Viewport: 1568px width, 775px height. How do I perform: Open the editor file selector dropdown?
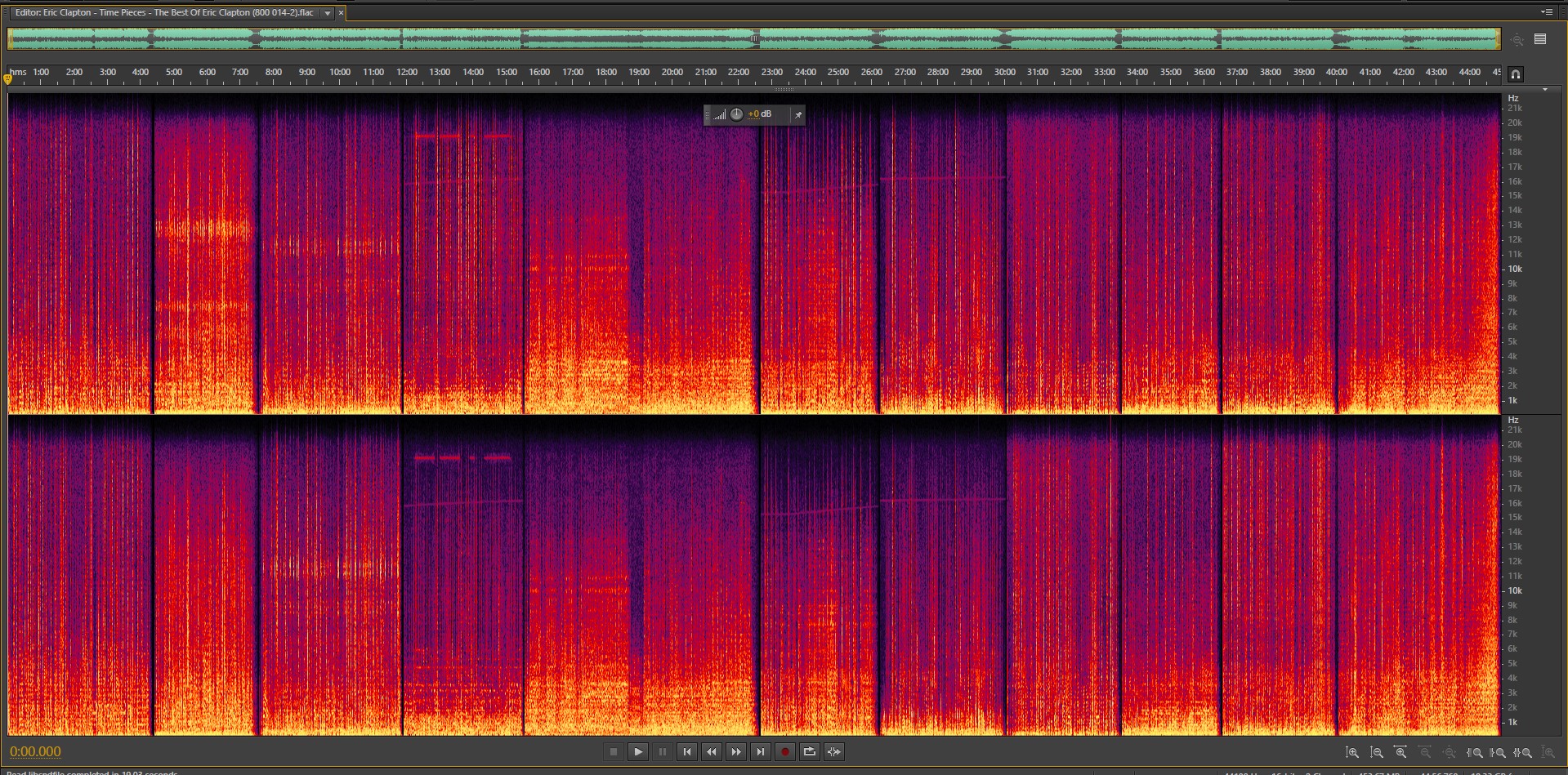point(328,13)
